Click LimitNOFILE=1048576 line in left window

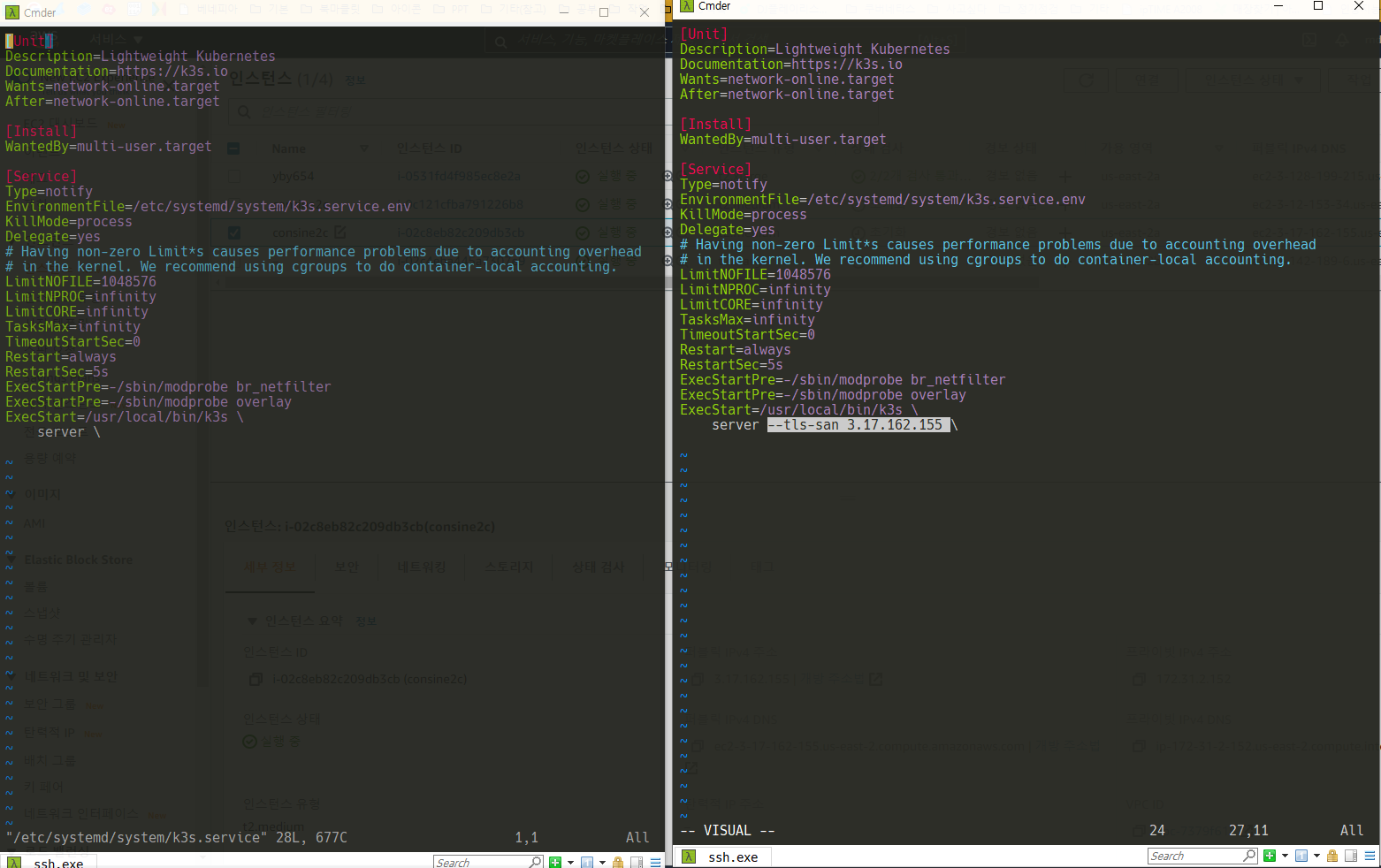click(x=80, y=282)
